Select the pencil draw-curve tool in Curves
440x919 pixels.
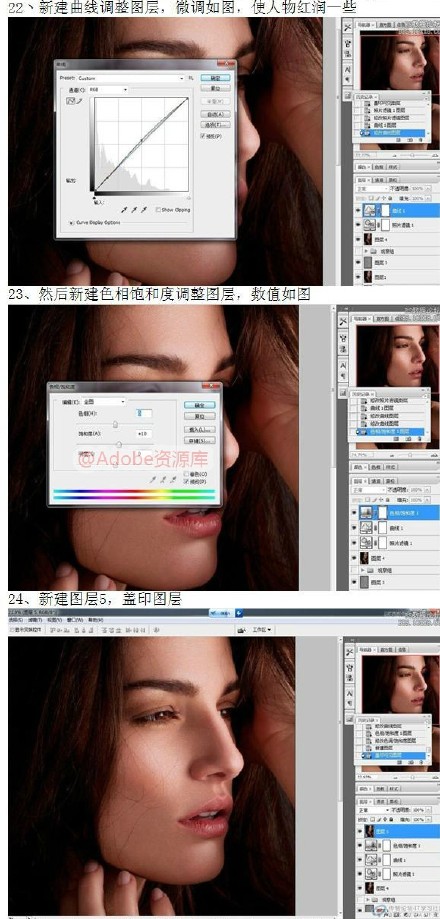click(80, 101)
